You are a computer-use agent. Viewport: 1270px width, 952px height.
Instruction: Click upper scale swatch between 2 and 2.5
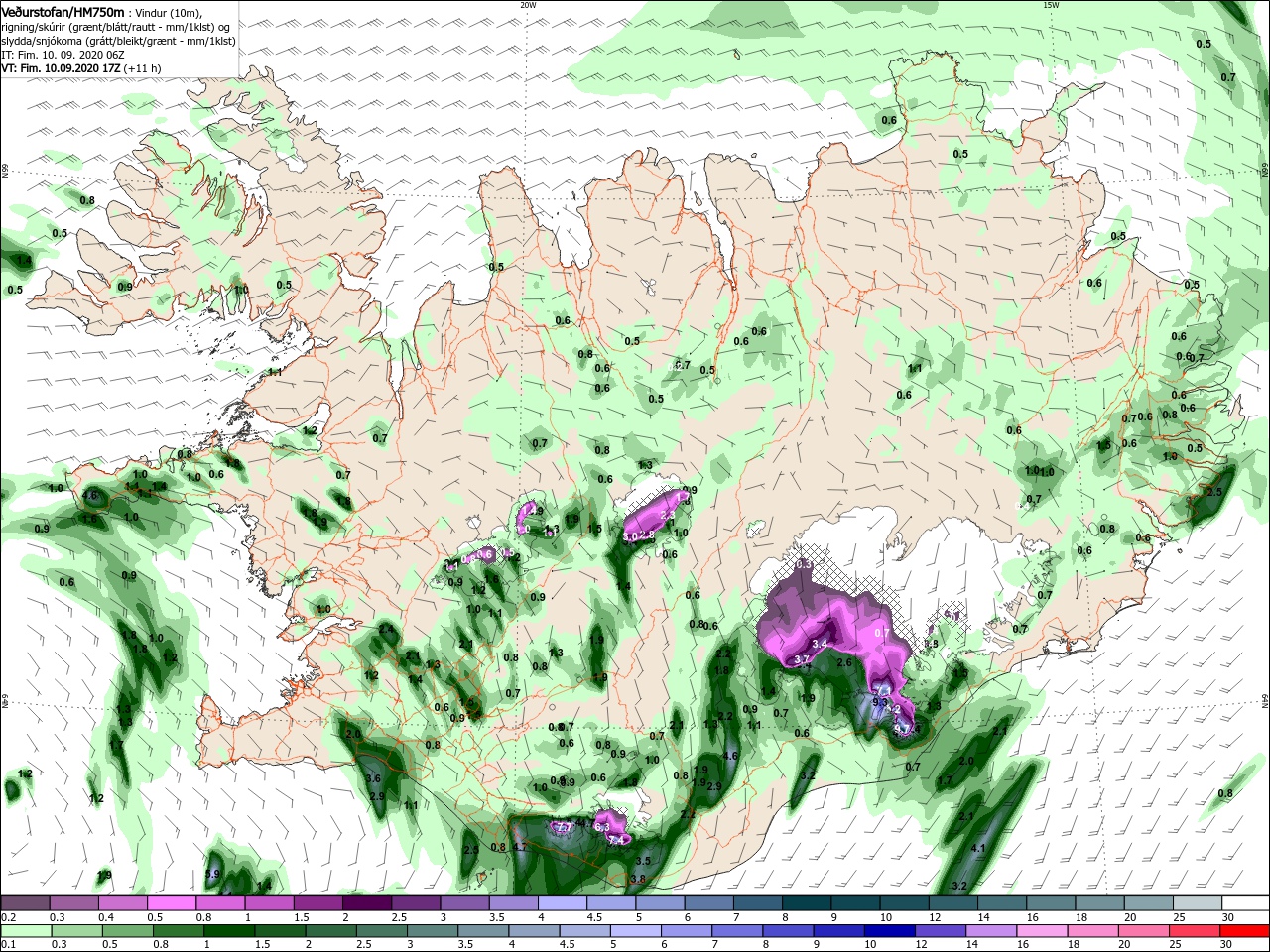(x=366, y=903)
